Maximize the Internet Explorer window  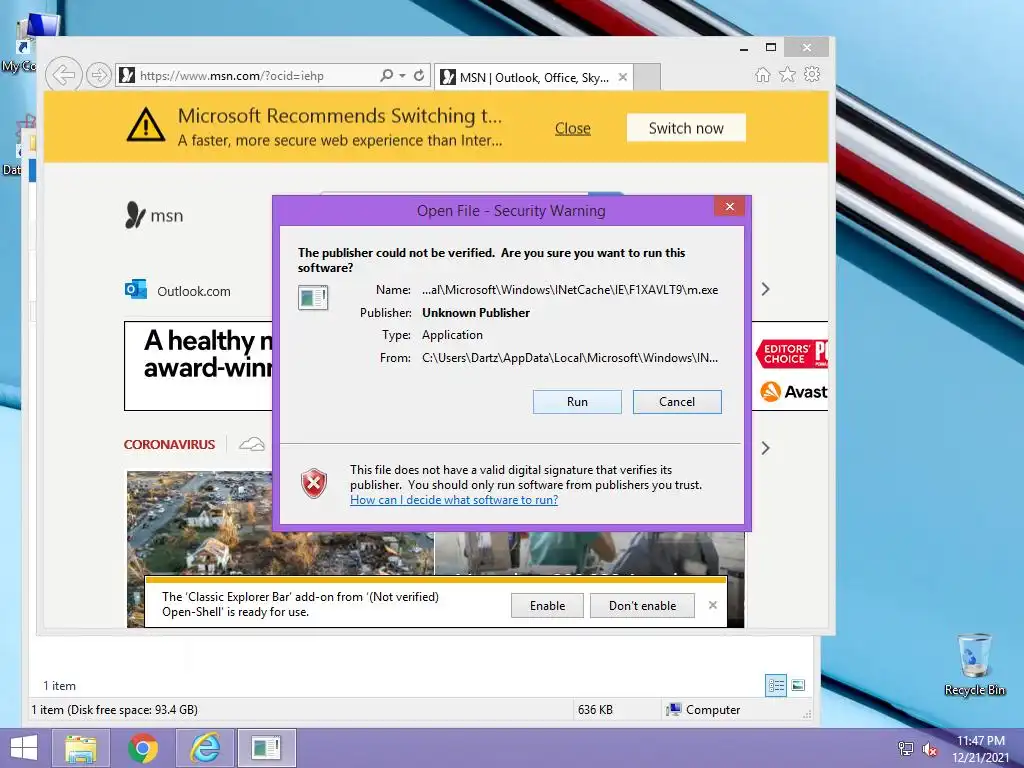(x=771, y=48)
